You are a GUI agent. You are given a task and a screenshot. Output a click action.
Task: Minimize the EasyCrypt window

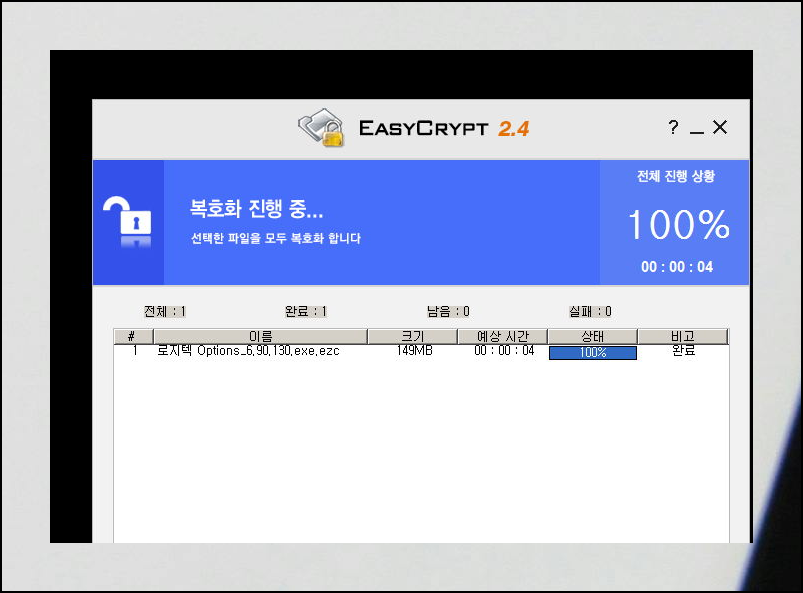click(696, 131)
